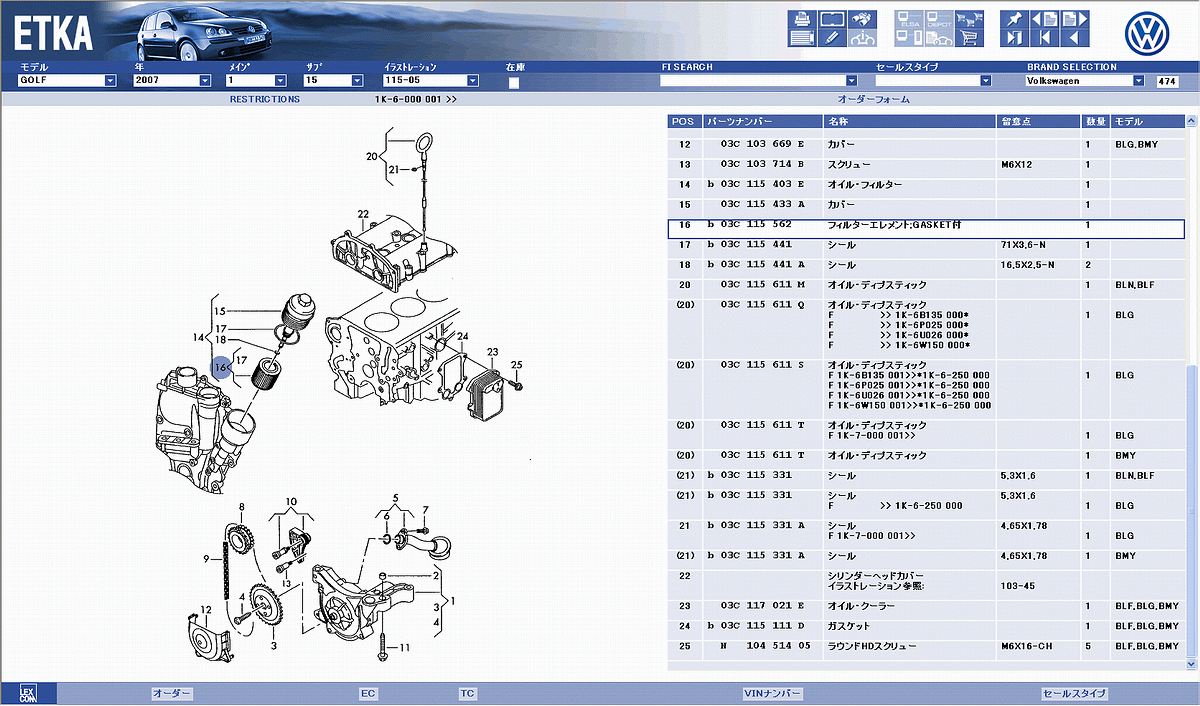
Task: Open the オーダーフォーム link
Action: pos(874,100)
